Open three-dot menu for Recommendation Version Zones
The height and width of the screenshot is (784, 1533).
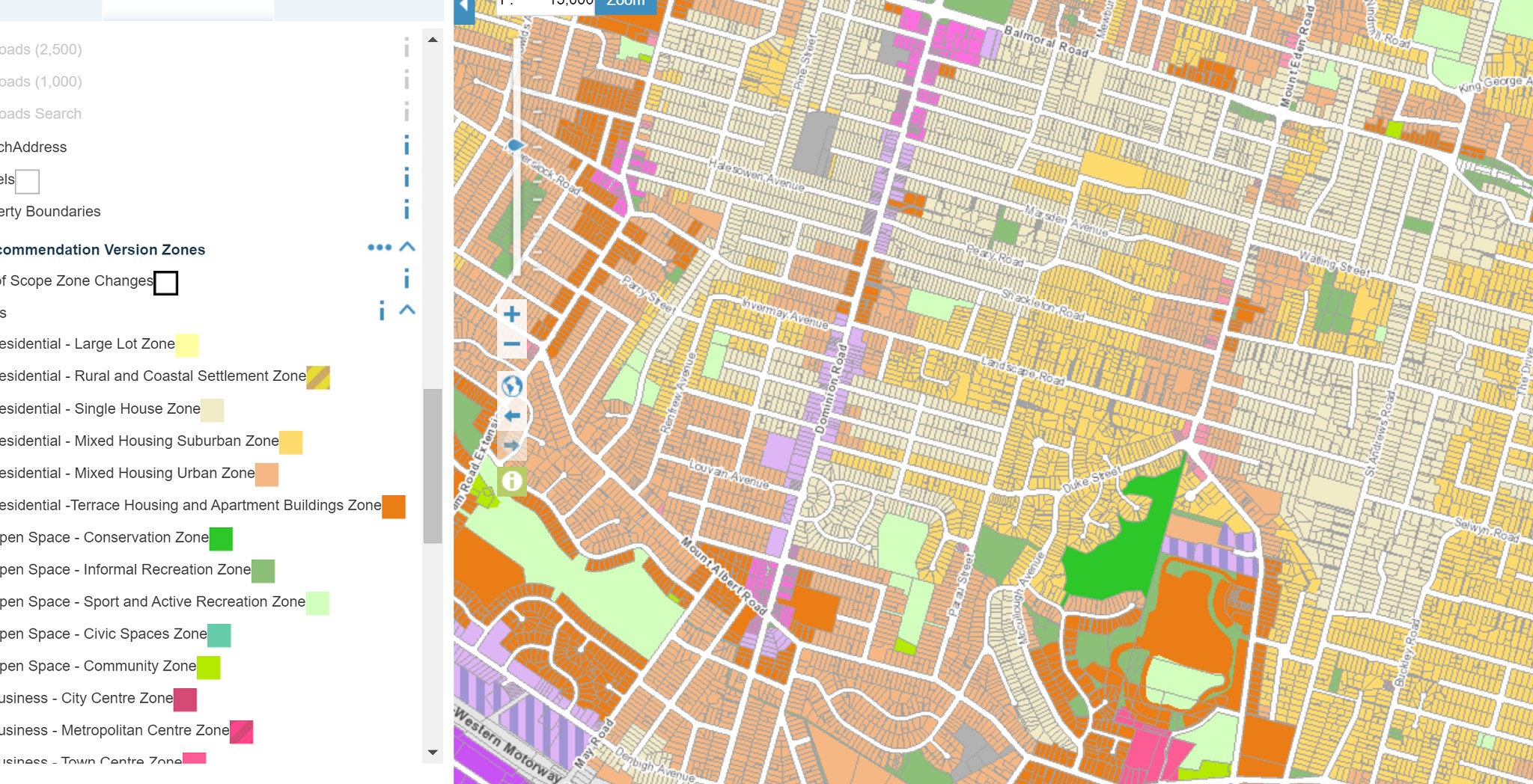click(379, 248)
